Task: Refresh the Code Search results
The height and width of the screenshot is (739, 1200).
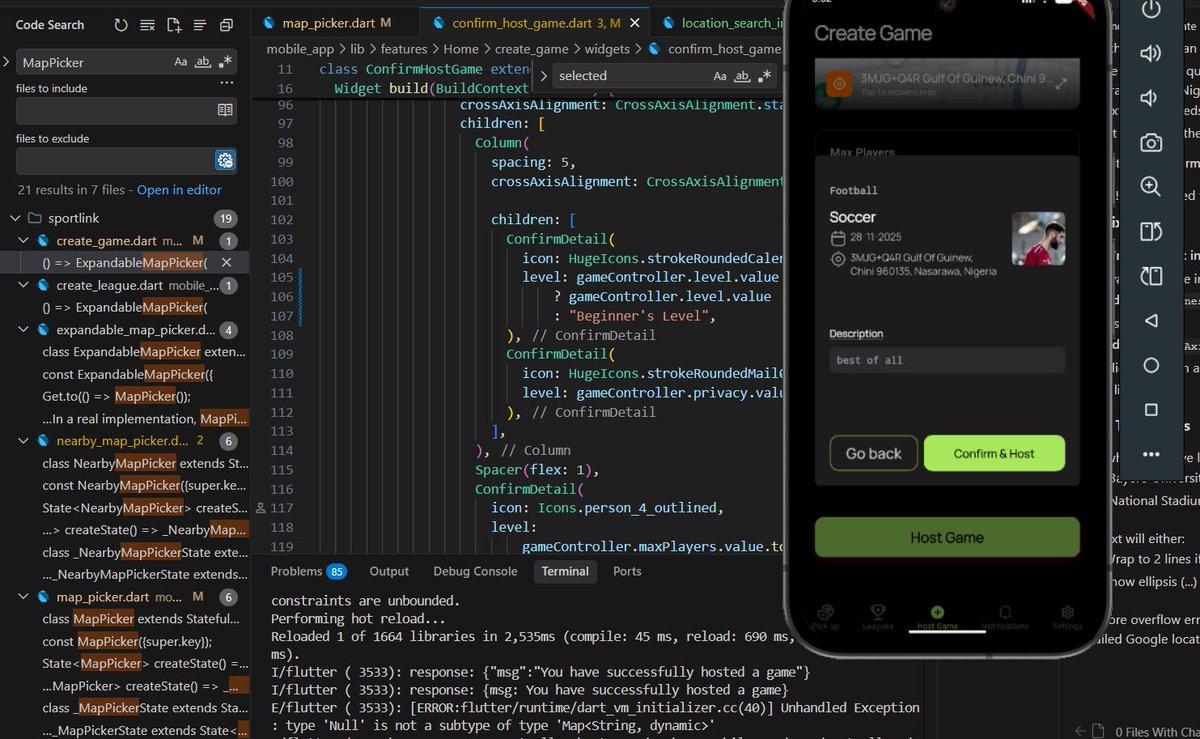Action: (121, 25)
